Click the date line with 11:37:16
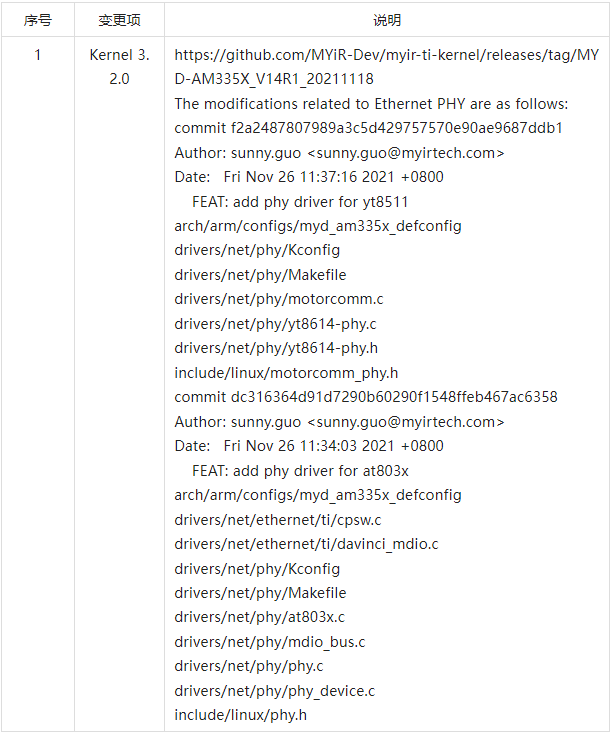Screen dimensions: 614x735 (309, 177)
